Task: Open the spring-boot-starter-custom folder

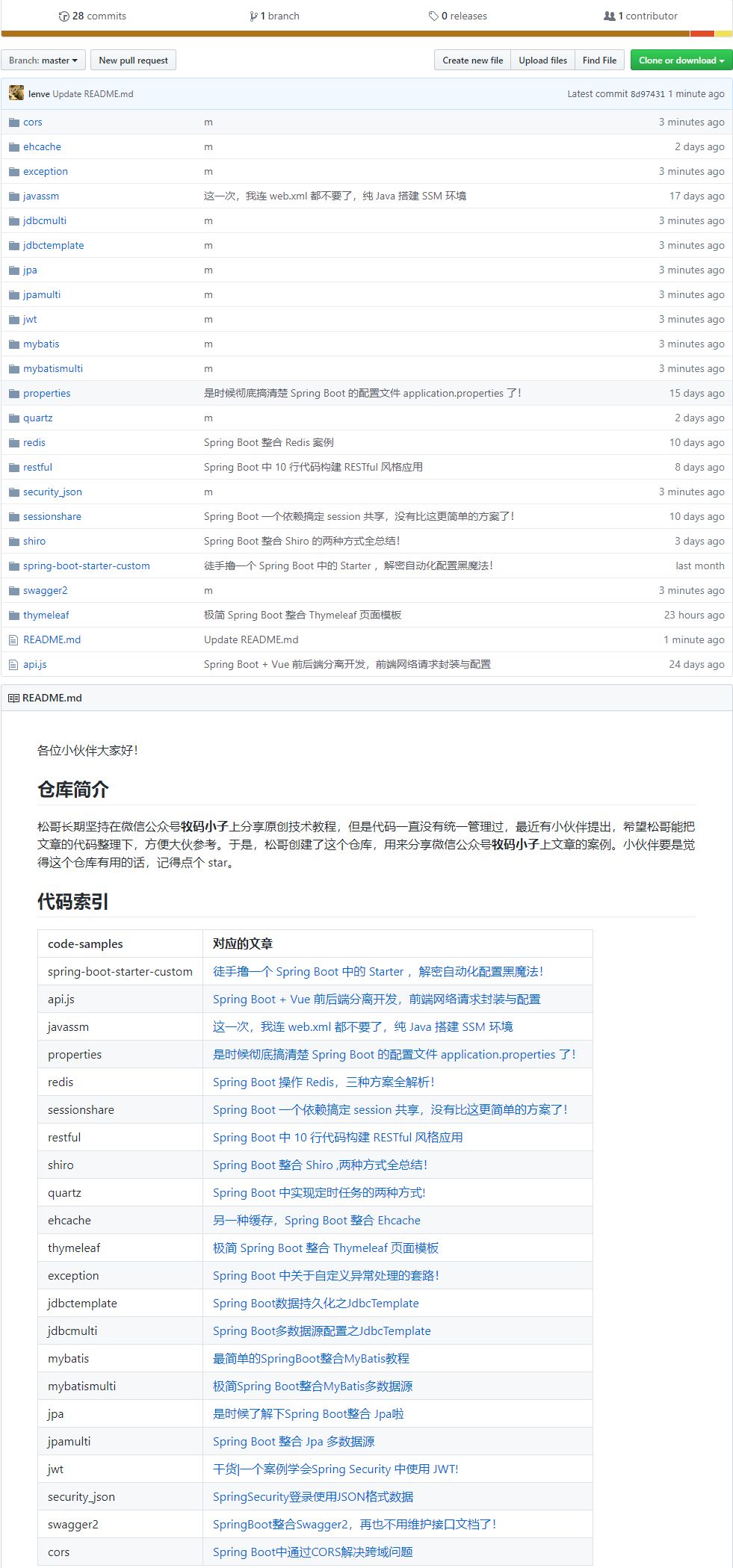Action: coord(86,566)
